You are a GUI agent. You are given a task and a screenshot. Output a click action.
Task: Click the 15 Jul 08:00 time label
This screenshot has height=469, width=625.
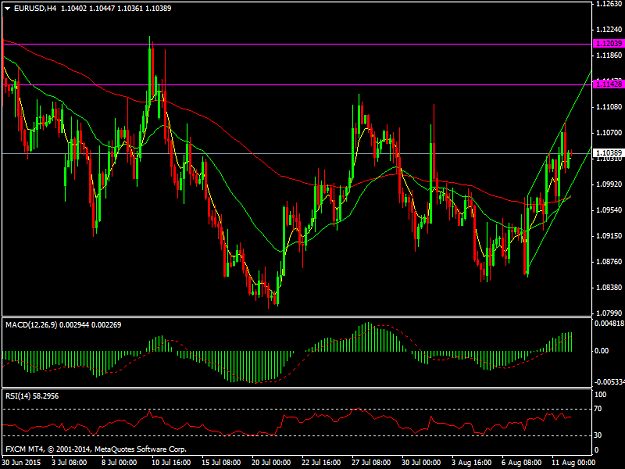point(221,463)
